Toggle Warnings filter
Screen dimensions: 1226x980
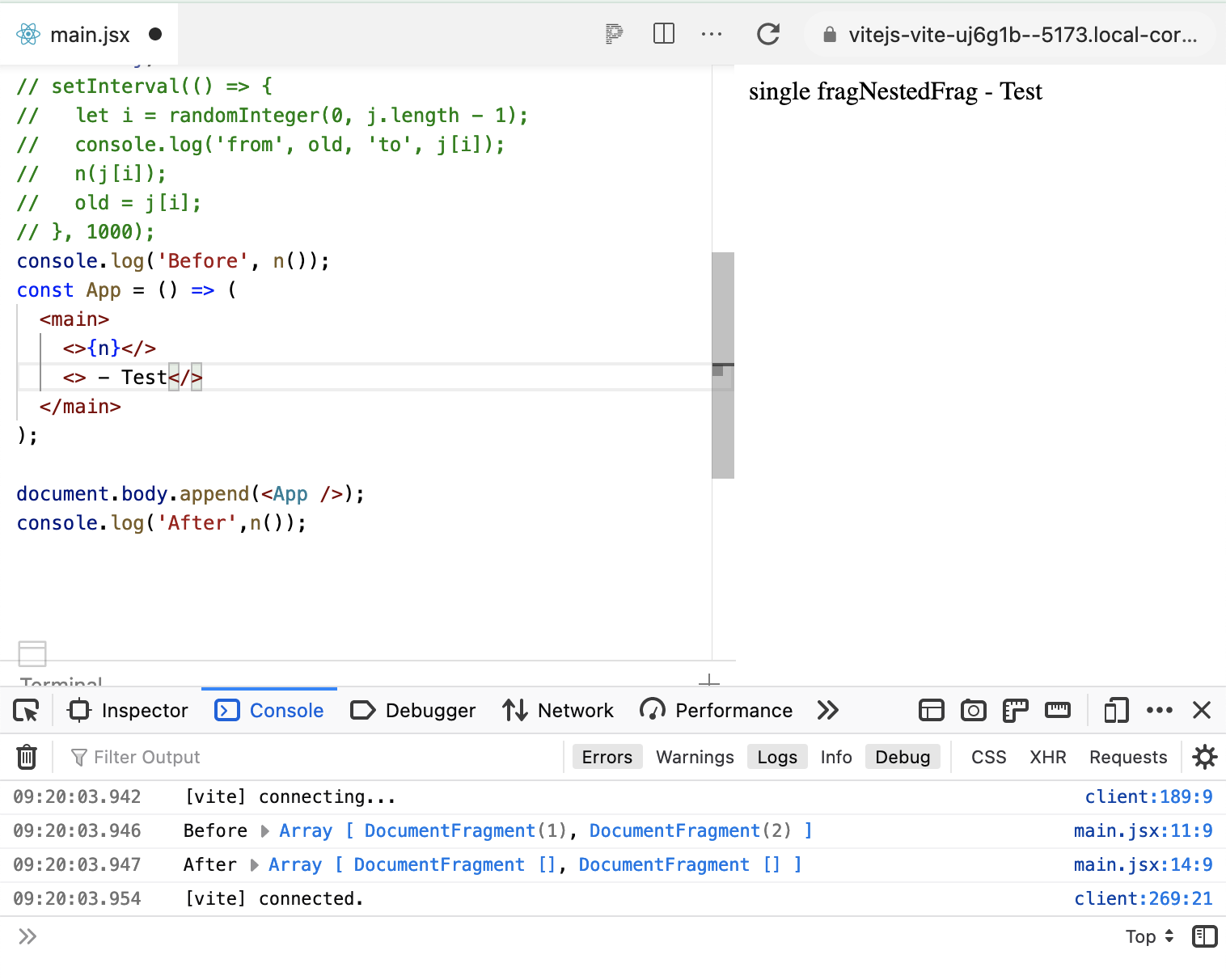[x=695, y=757]
